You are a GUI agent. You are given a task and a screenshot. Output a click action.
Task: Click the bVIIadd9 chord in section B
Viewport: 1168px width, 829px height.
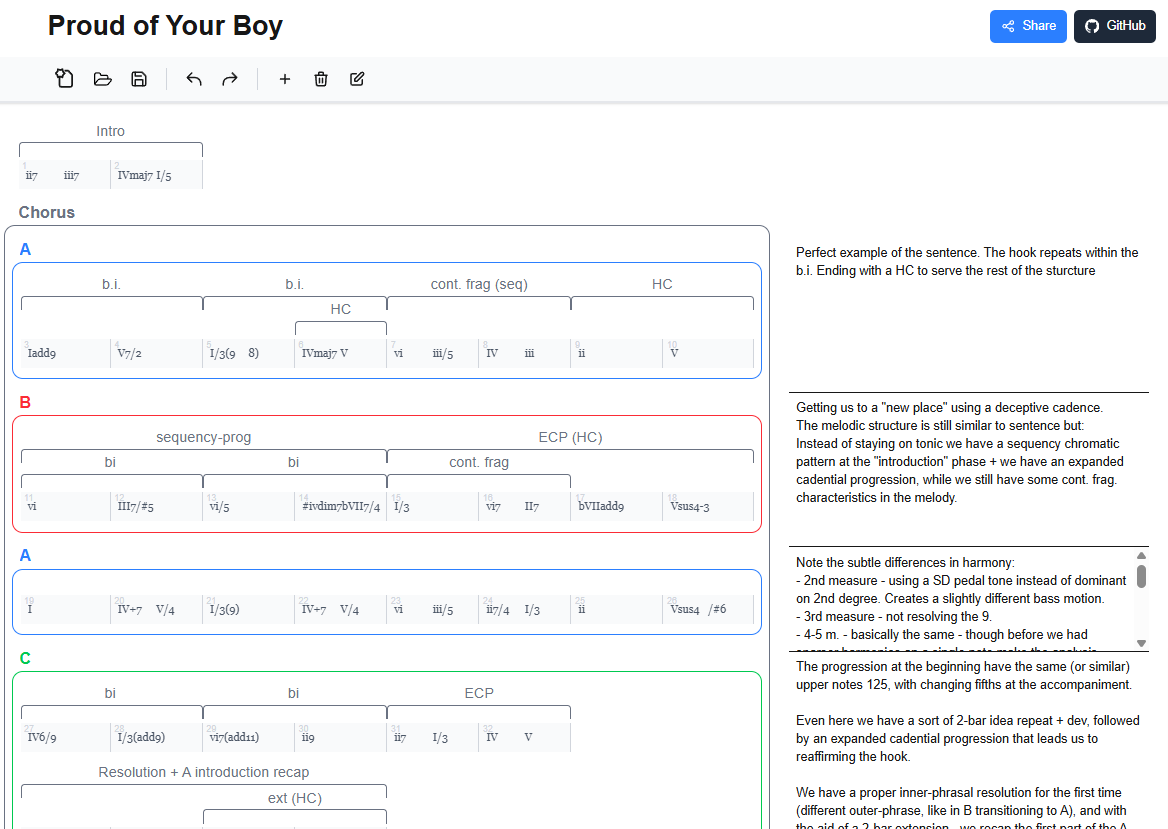601,507
